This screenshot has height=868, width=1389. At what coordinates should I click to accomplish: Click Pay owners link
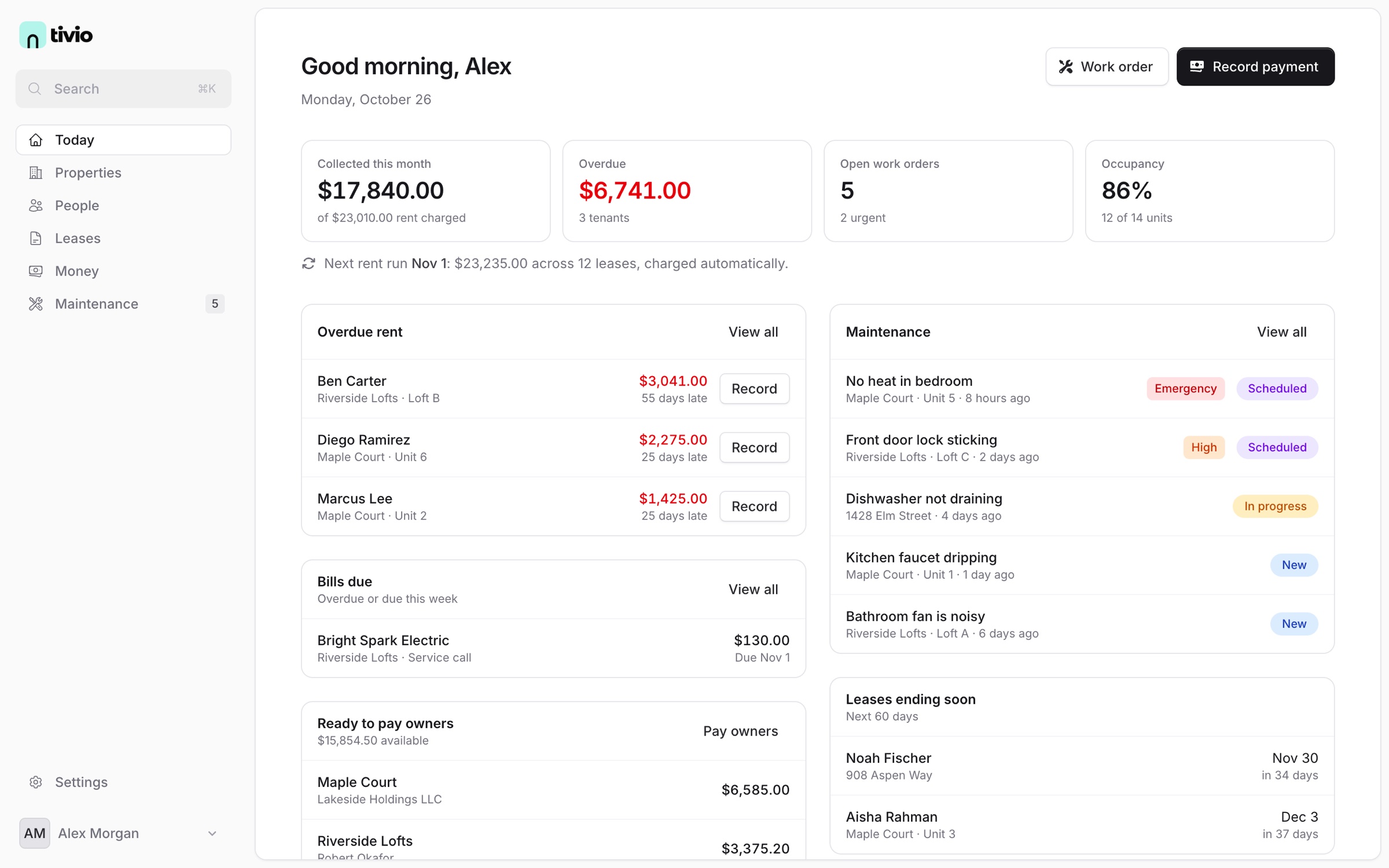tap(740, 731)
